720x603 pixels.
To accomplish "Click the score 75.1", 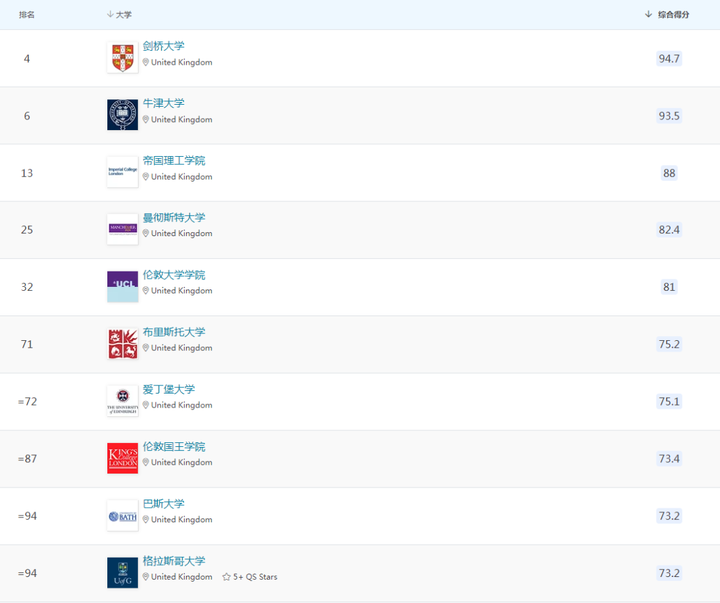I will point(669,401).
